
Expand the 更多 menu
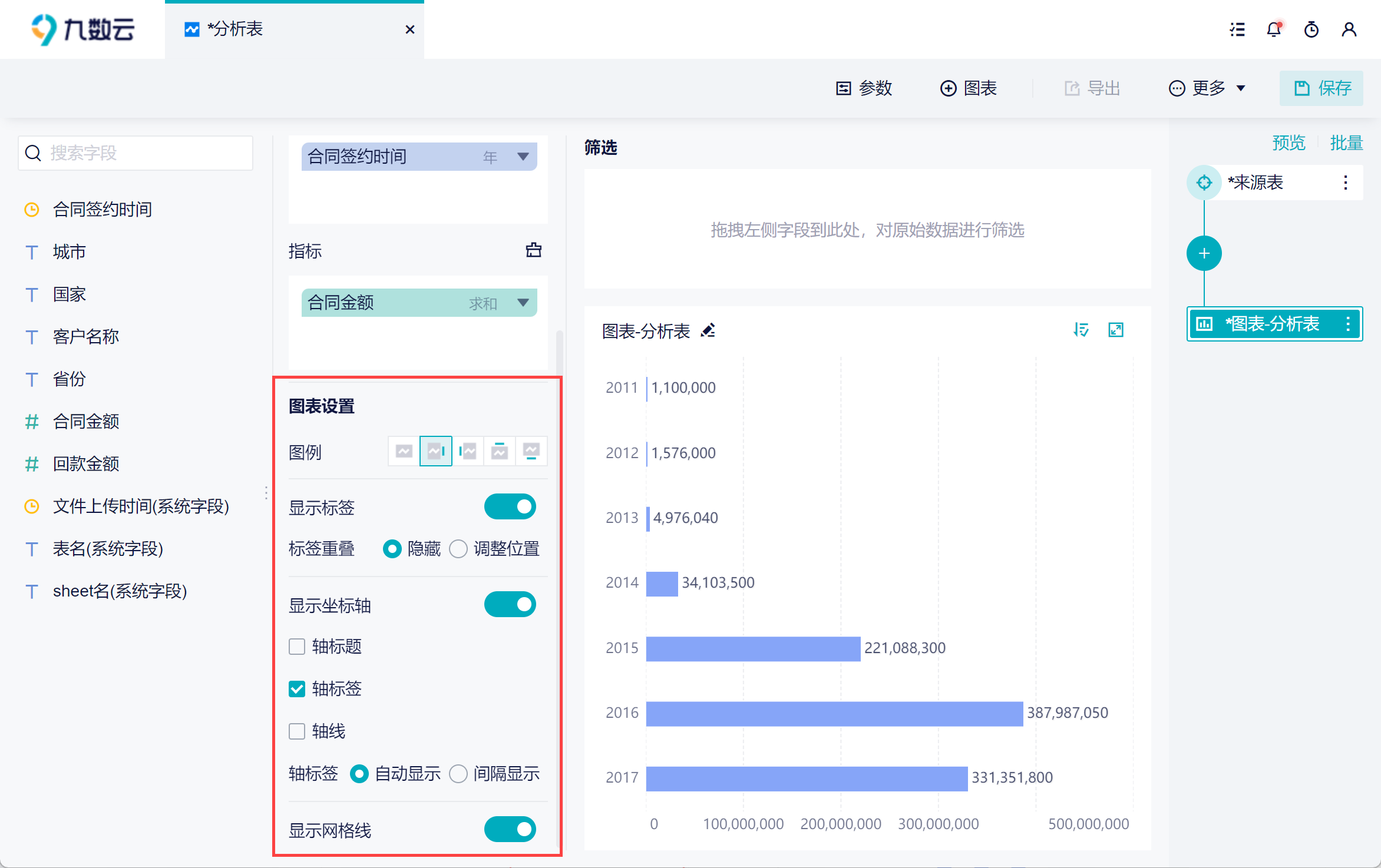point(1208,88)
